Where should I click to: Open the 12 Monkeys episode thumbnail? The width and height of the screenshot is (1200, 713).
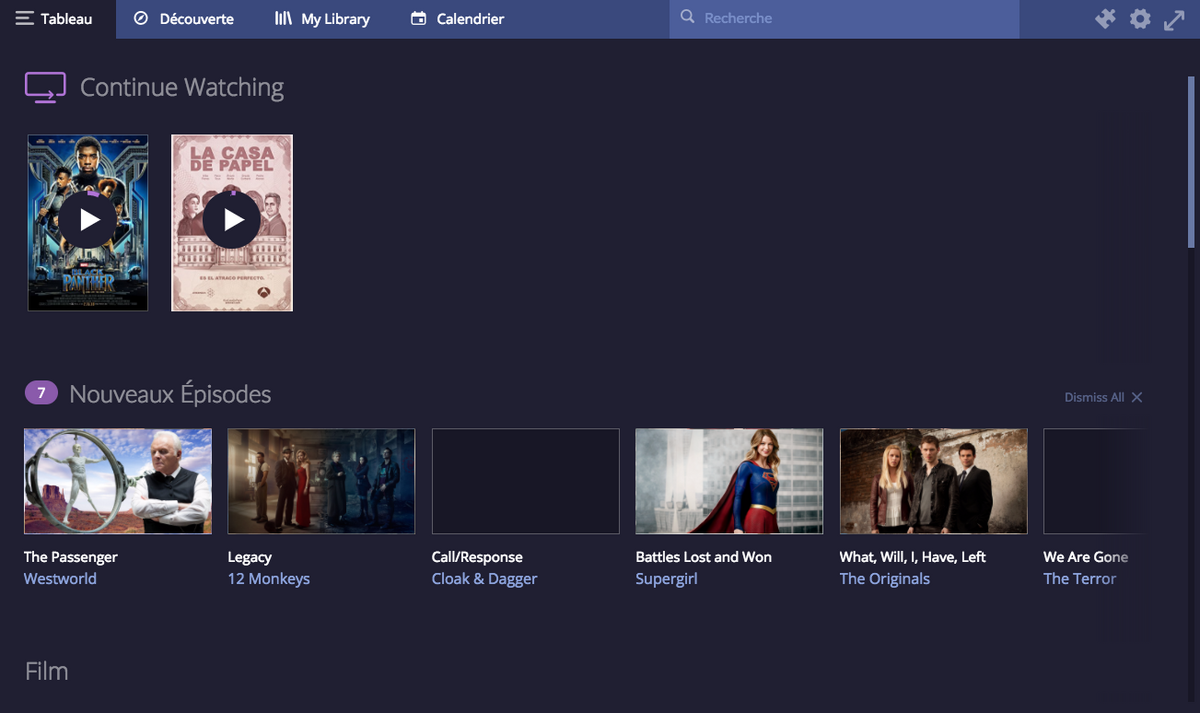pos(322,481)
